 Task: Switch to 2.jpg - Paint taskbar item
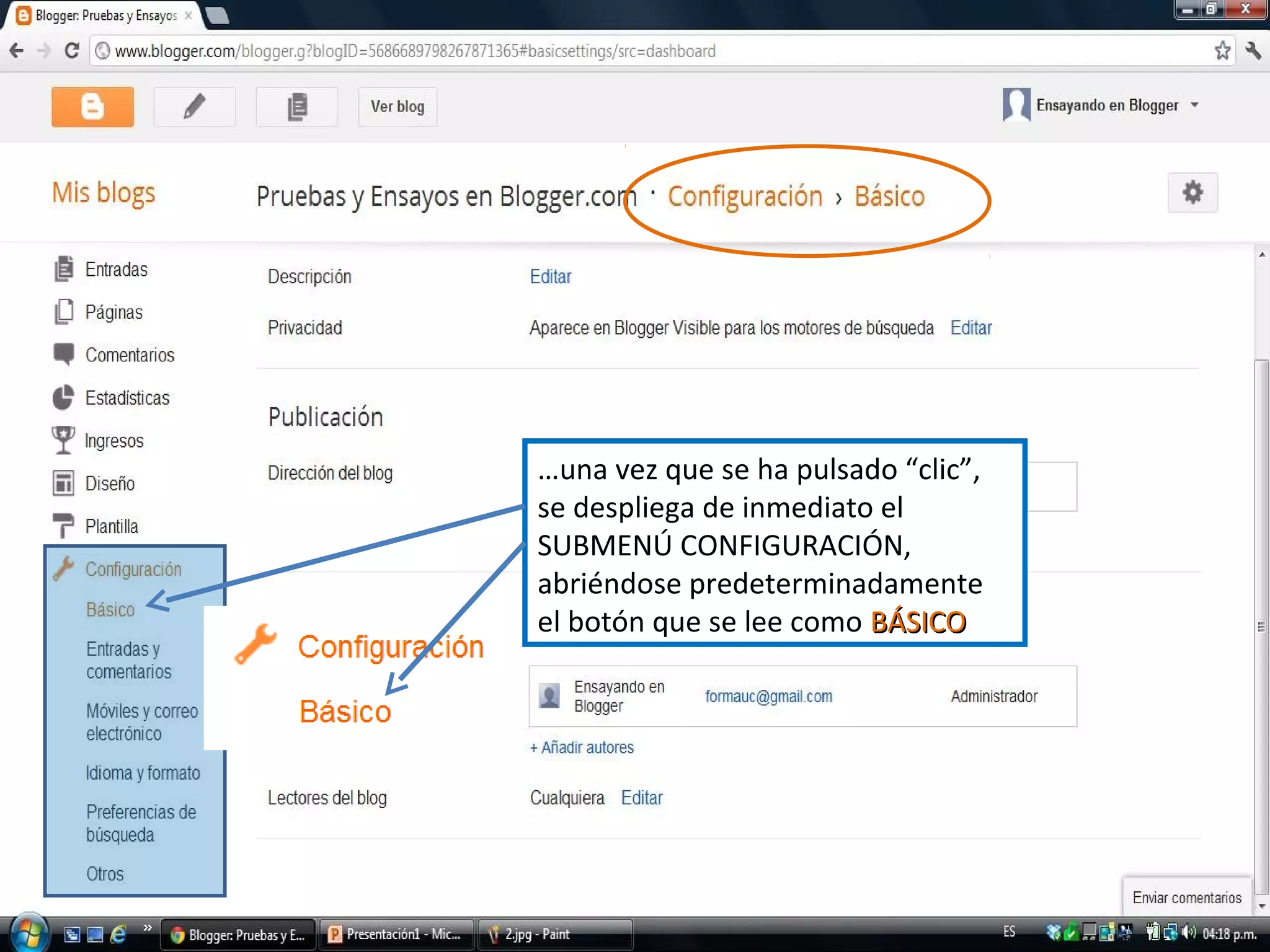556,934
